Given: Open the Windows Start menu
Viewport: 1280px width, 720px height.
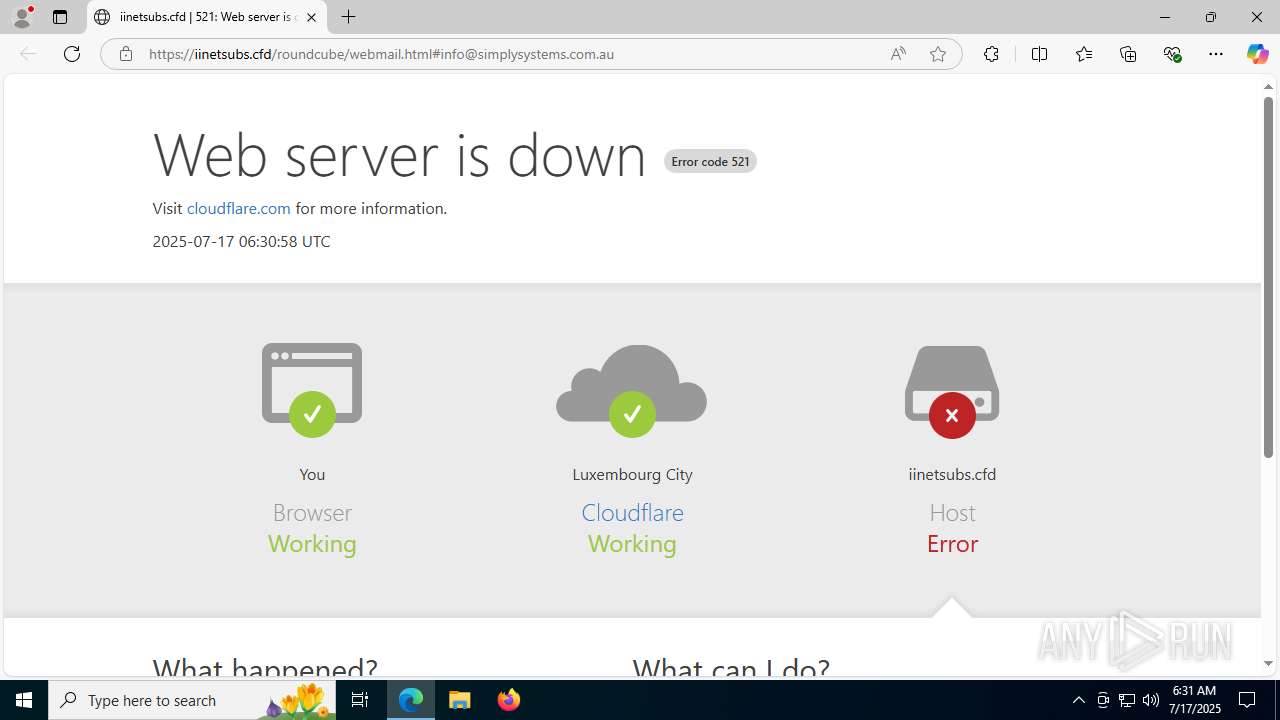Looking at the screenshot, I should click(x=24, y=700).
